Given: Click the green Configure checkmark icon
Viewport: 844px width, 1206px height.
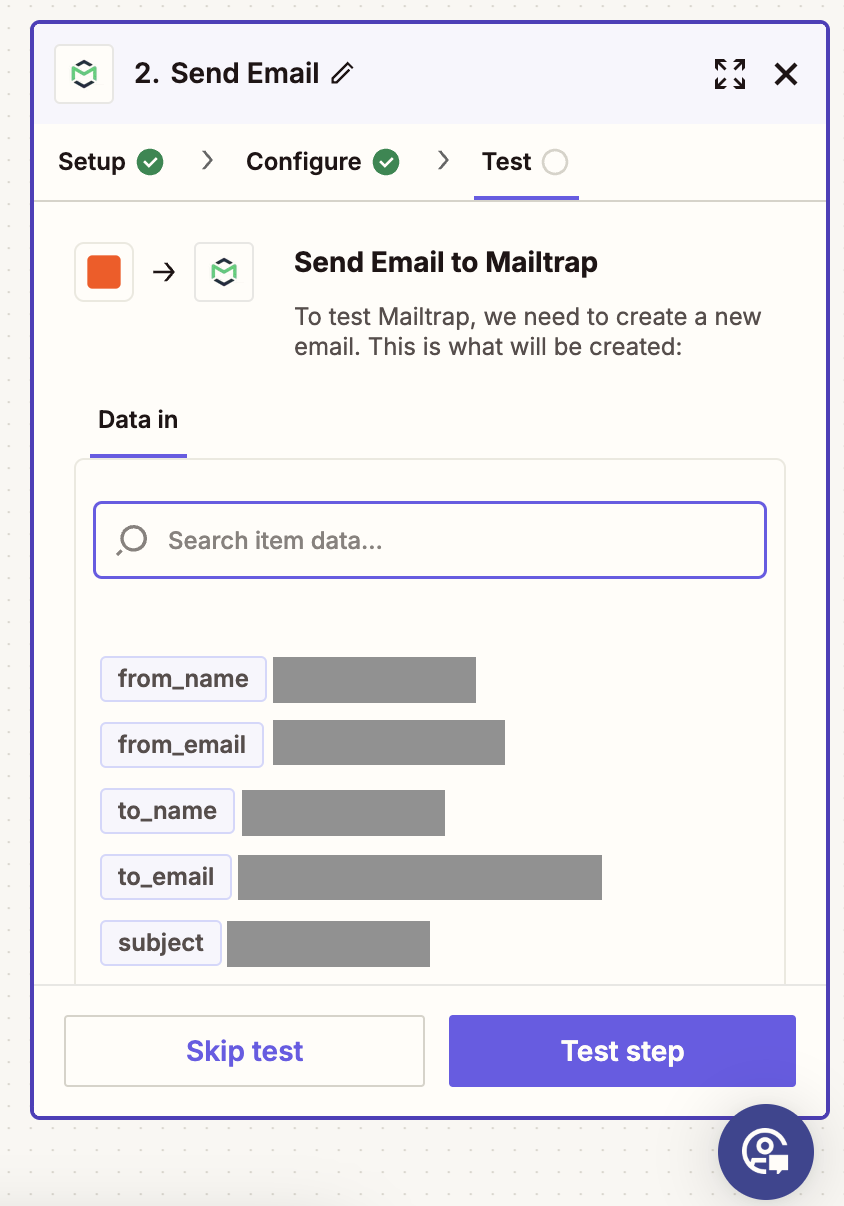Looking at the screenshot, I should [386, 162].
